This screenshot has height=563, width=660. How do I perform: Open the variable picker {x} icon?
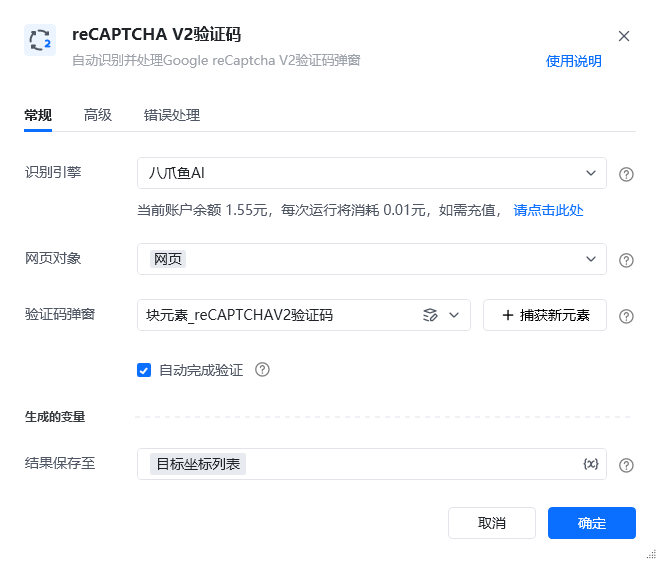(591, 464)
